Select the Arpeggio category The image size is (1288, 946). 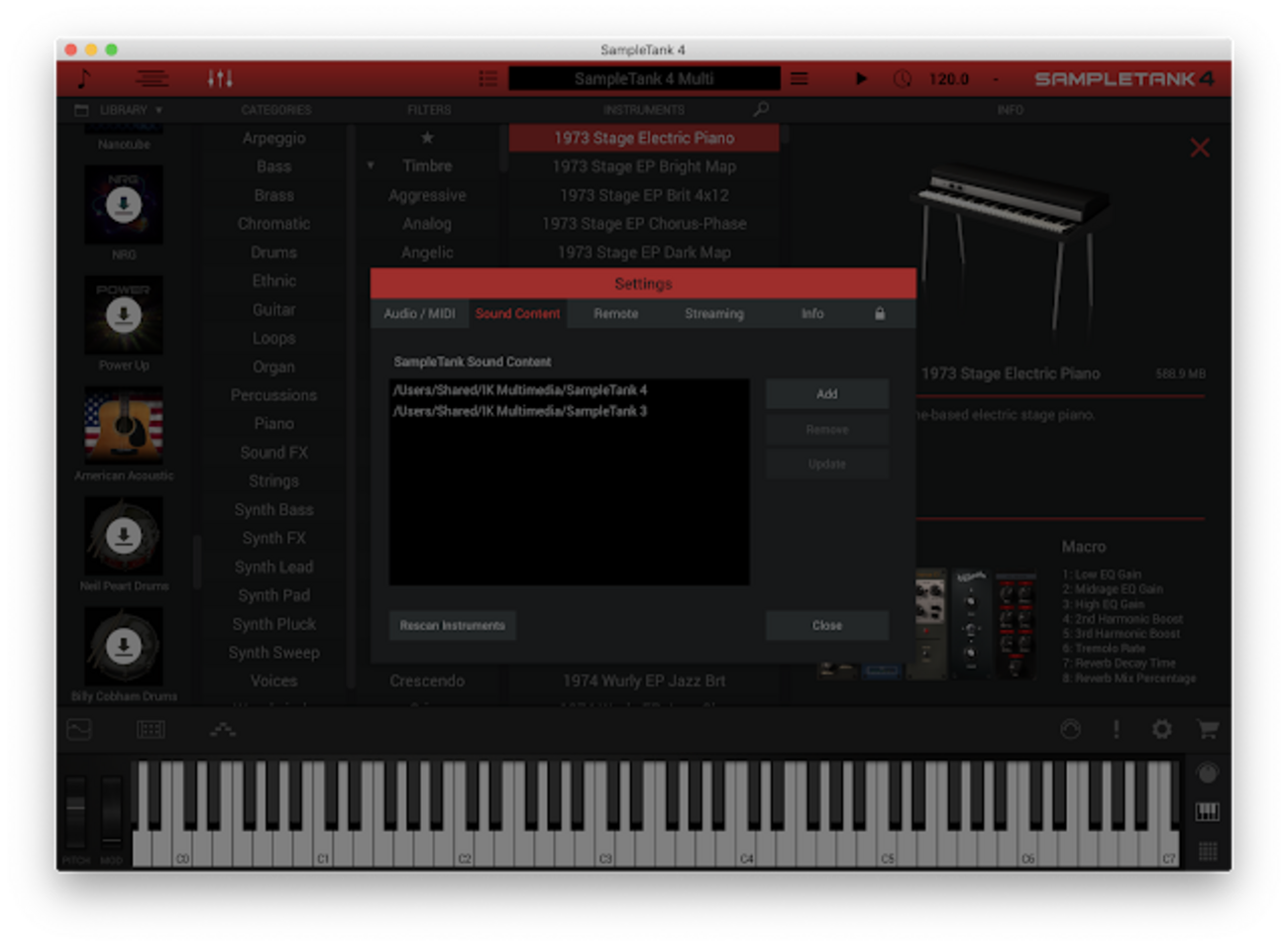(273, 138)
